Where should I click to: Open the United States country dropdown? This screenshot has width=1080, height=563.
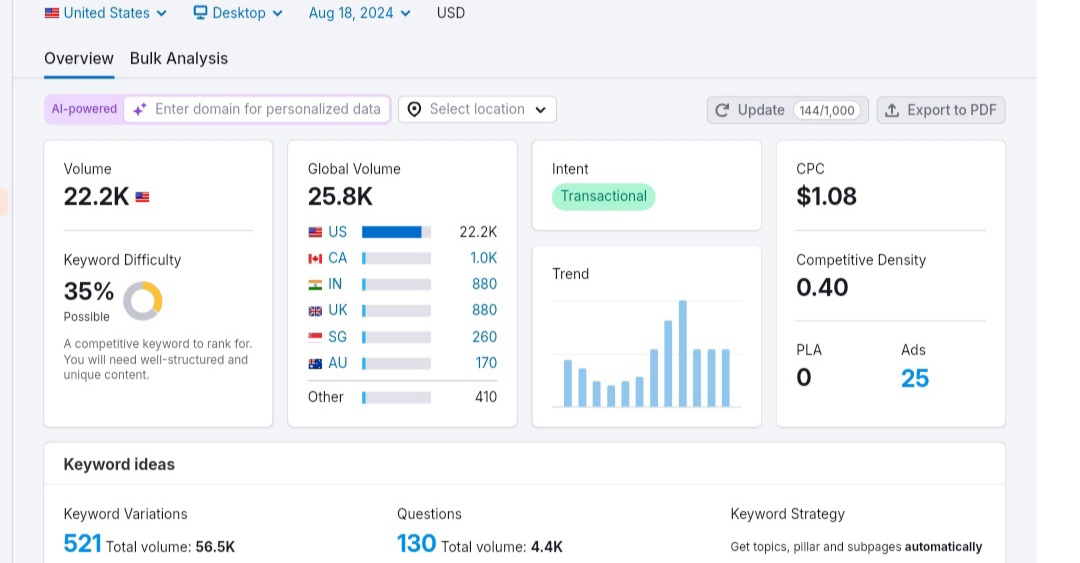coord(105,12)
